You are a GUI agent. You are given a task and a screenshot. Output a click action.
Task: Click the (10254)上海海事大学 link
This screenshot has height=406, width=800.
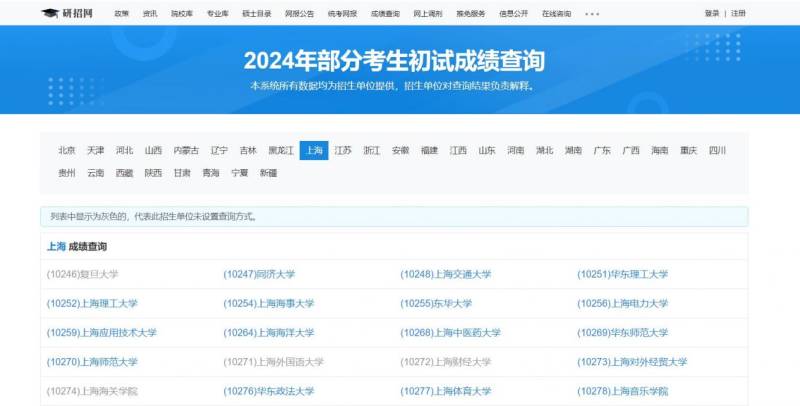click(269, 303)
